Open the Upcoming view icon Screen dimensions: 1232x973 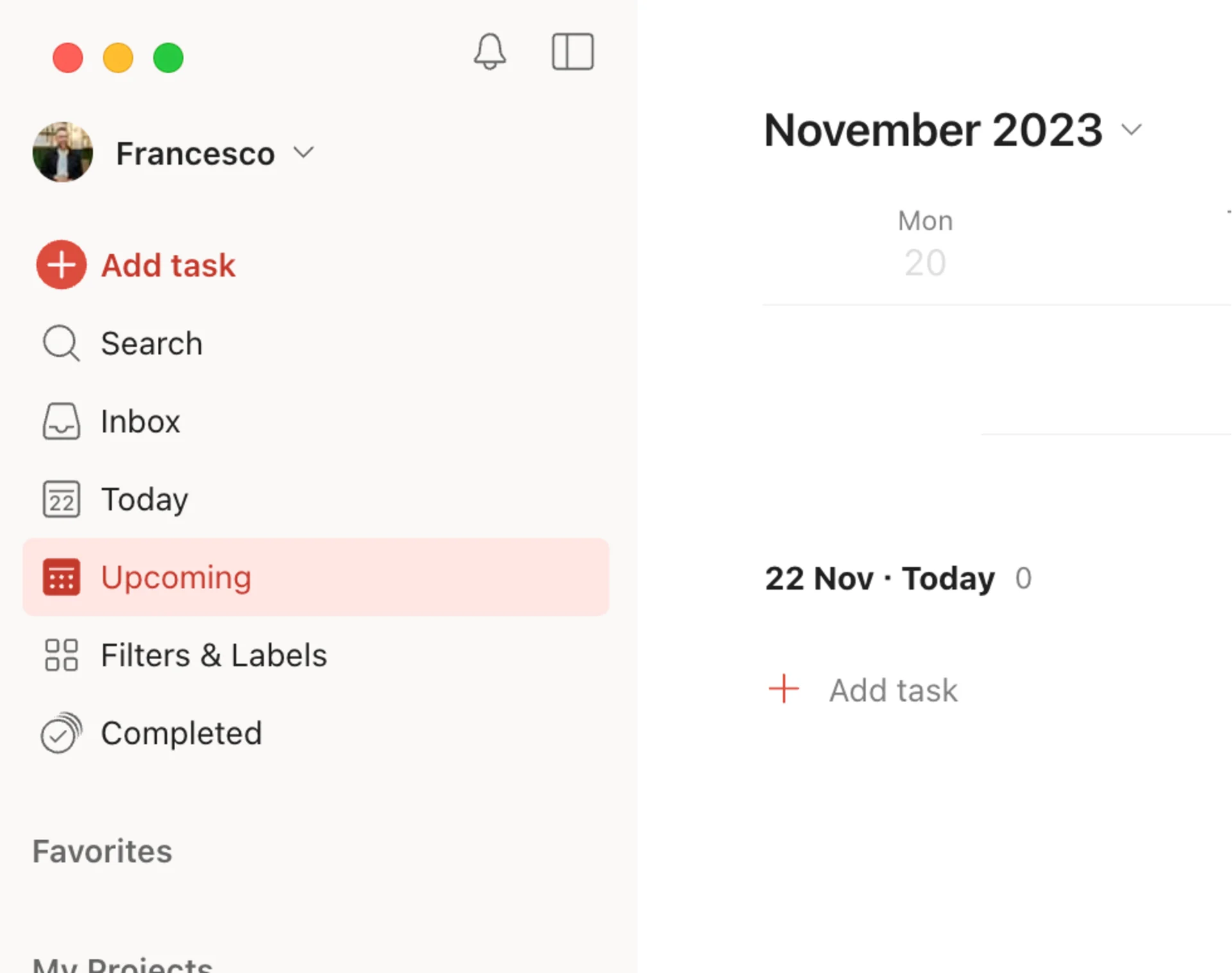[x=60, y=577]
